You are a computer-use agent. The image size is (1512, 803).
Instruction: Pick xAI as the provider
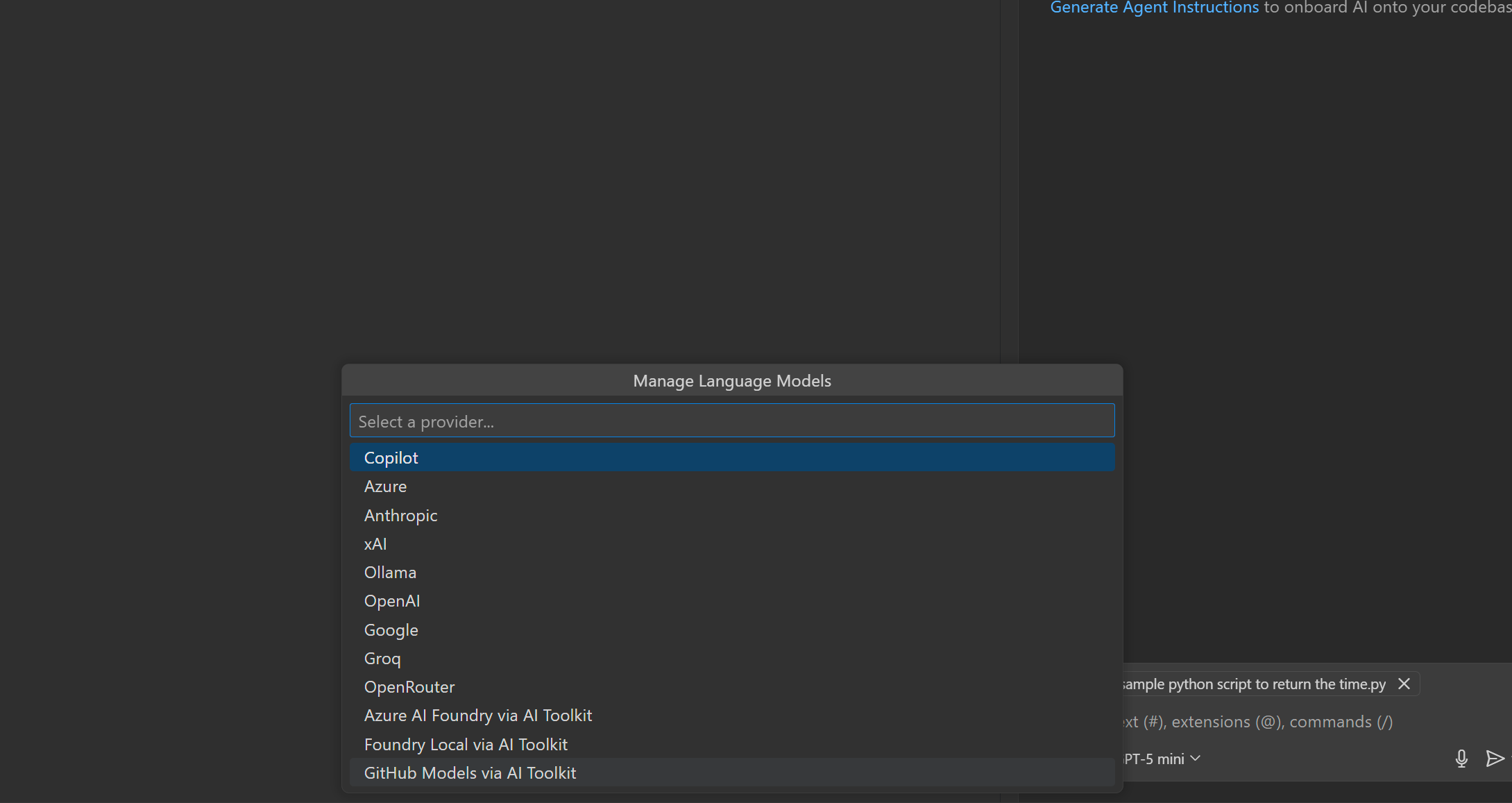pos(375,544)
